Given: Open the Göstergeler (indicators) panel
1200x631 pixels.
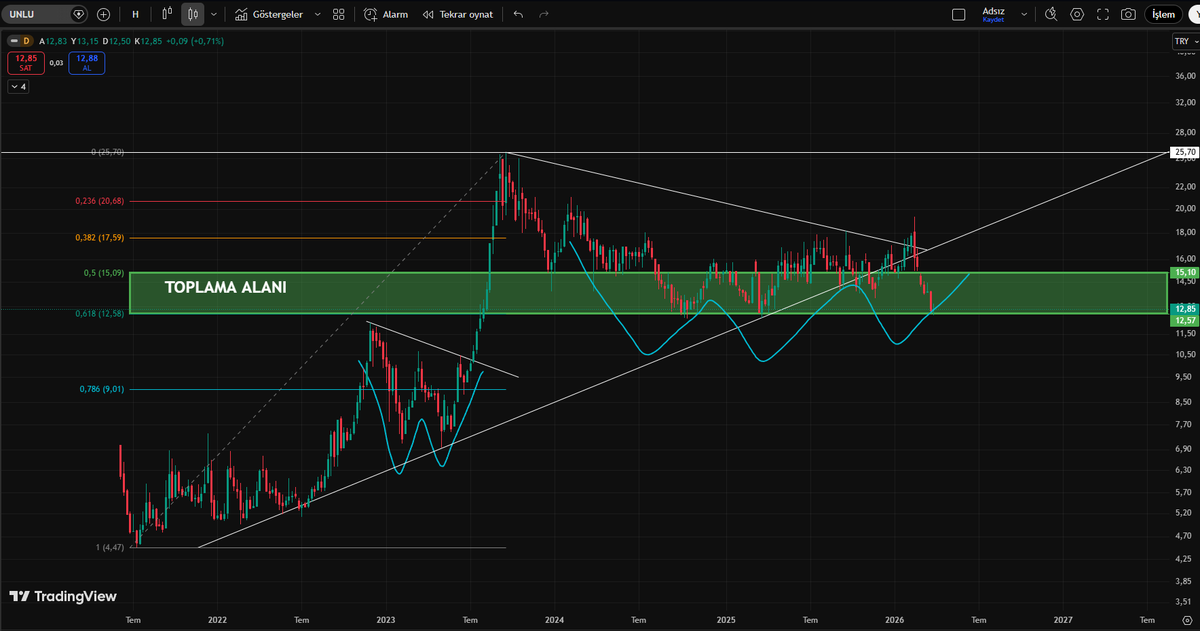Looking at the screenshot, I should 275,14.
